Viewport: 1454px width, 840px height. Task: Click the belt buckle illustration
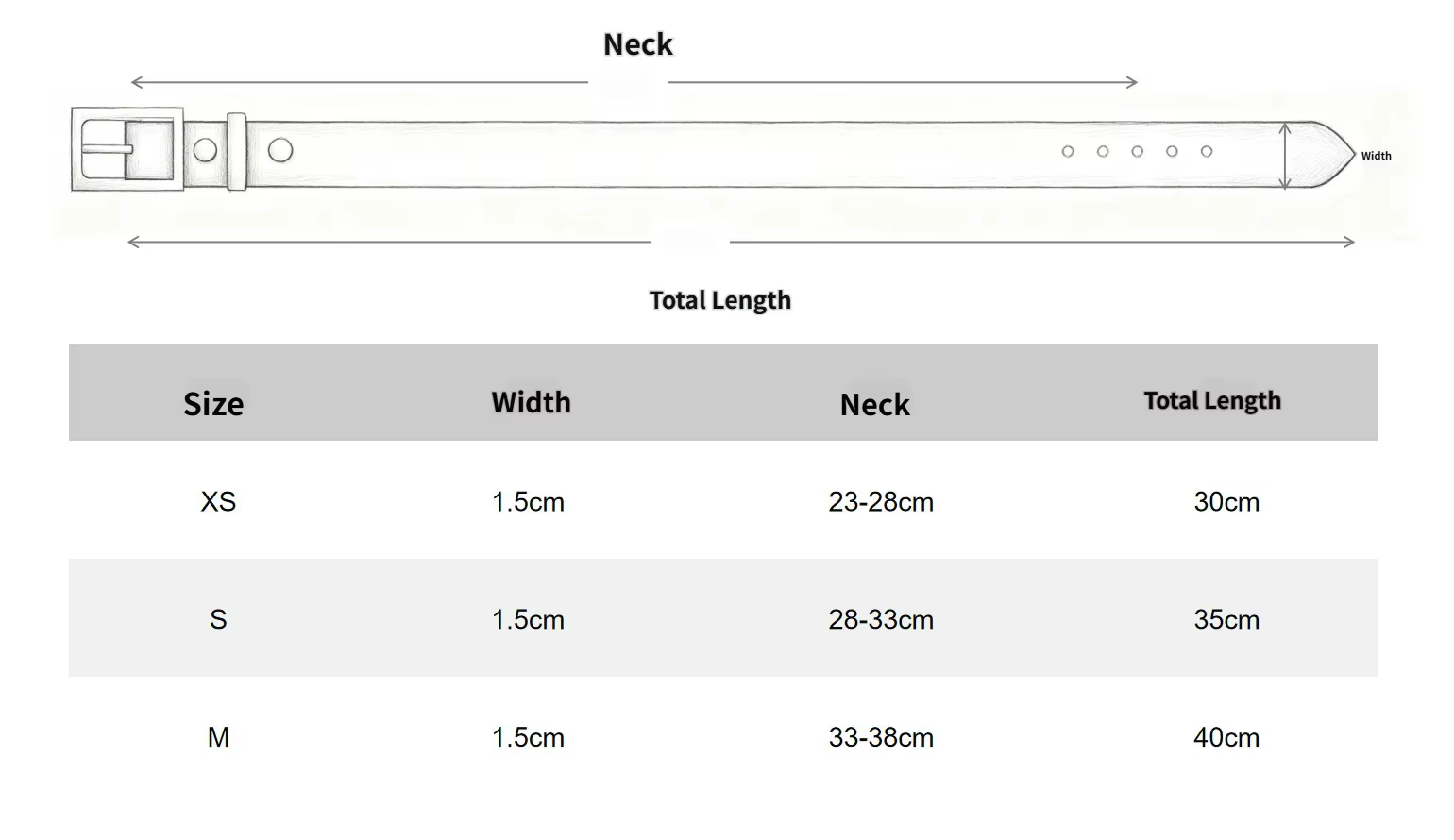pos(127,149)
